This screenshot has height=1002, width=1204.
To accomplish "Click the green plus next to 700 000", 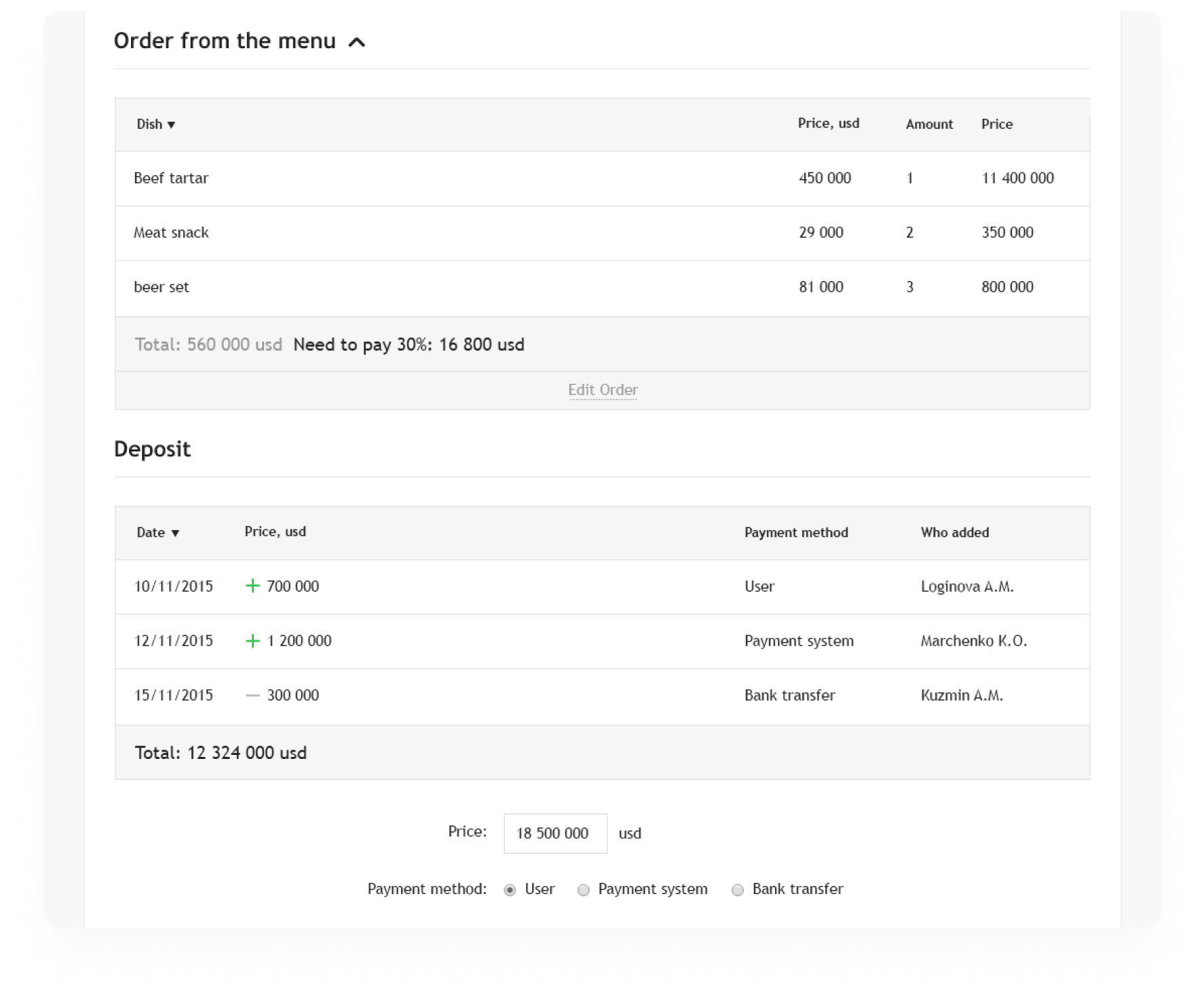I will [x=252, y=586].
